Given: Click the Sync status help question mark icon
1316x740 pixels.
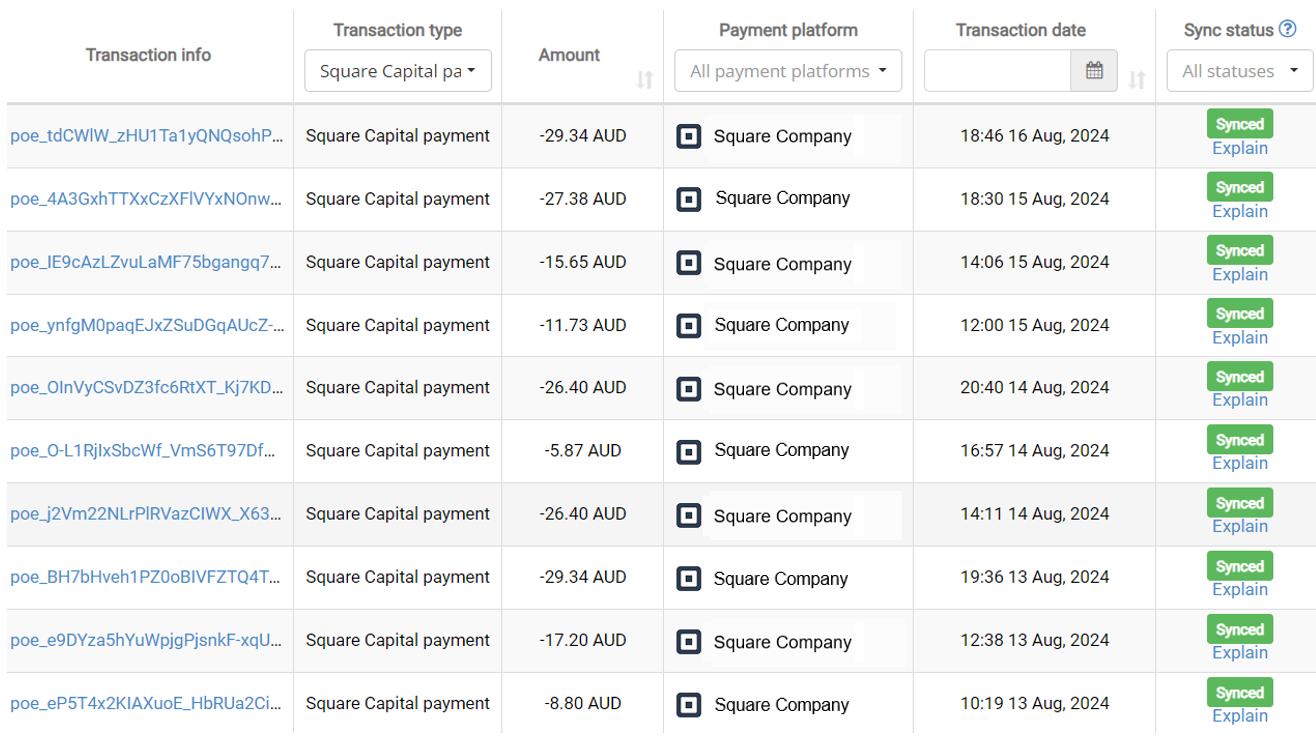Looking at the screenshot, I should (1290, 29).
